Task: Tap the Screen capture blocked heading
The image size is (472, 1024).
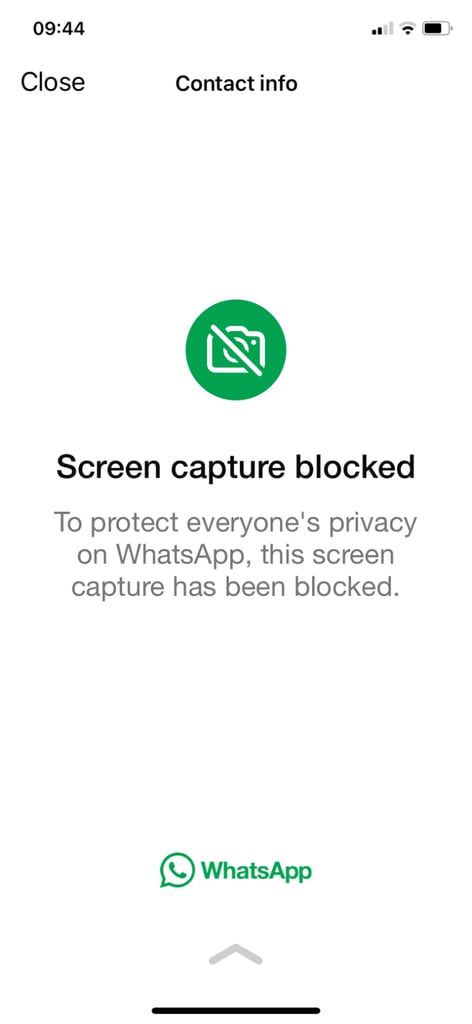Action: [236, 467]
